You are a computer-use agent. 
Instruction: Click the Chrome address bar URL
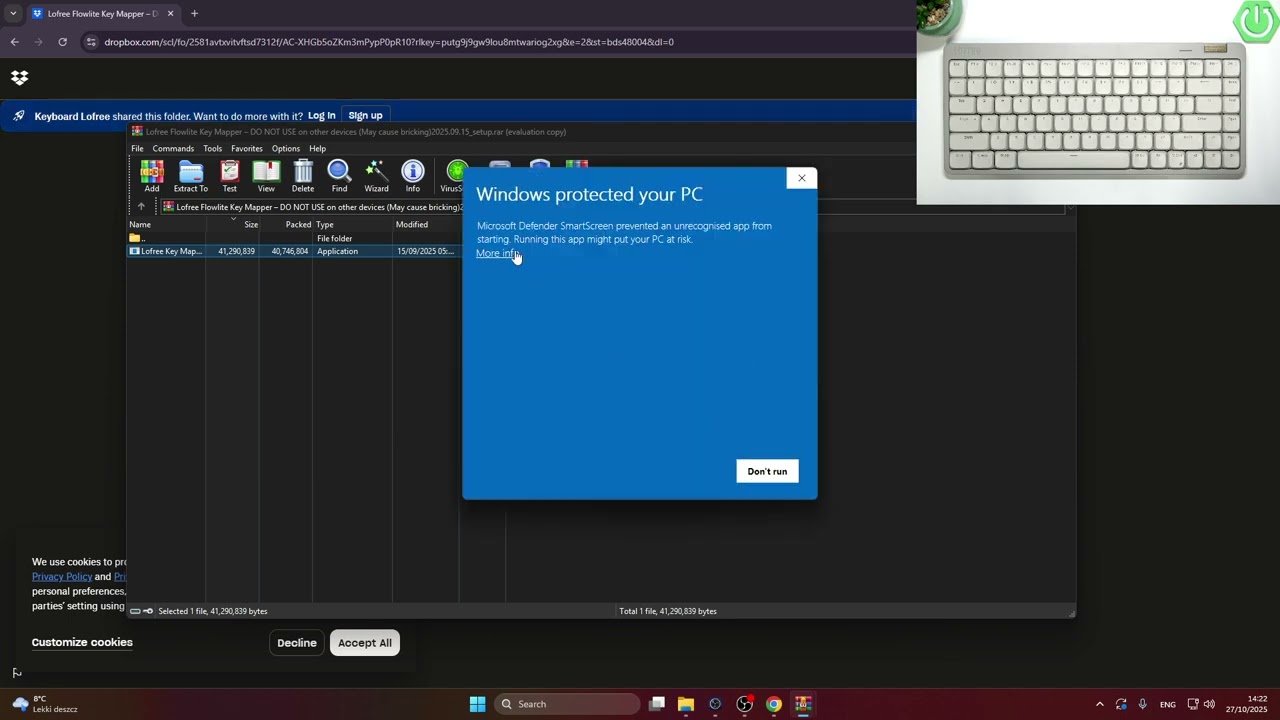point(389,42)
